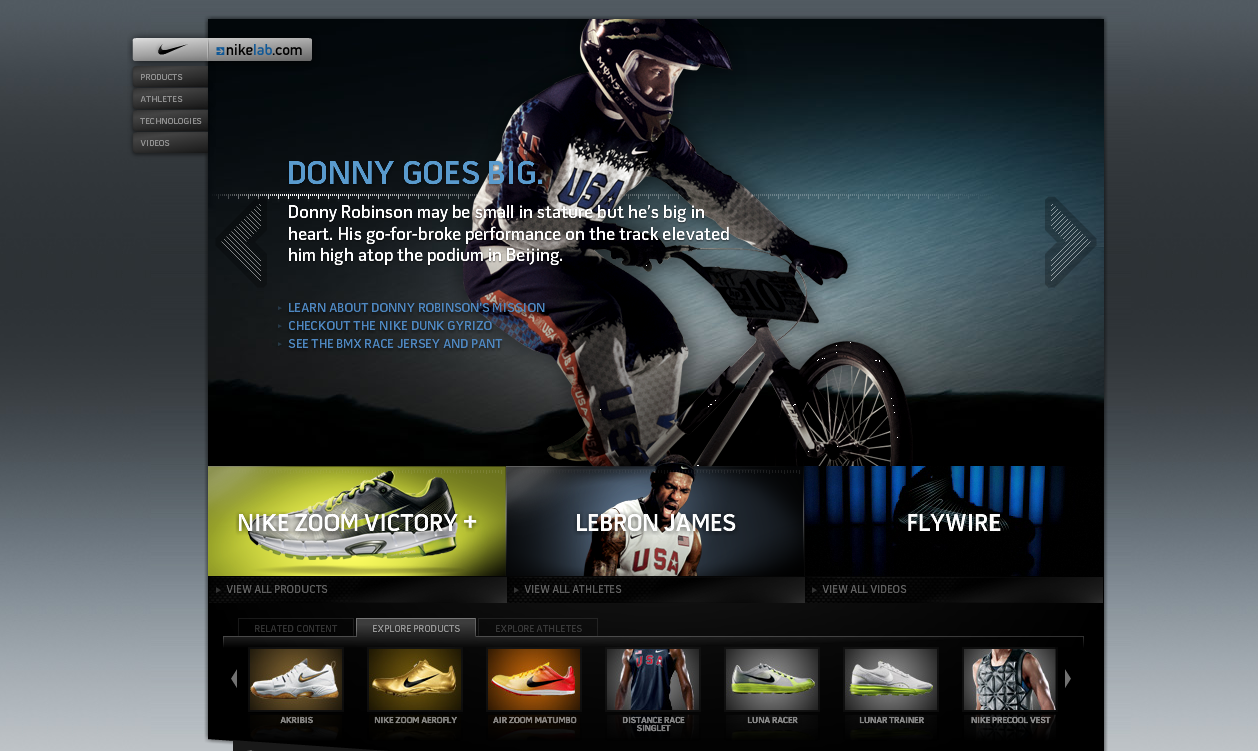
Task: Click View All Videos link
Action: tap(864, 590)
